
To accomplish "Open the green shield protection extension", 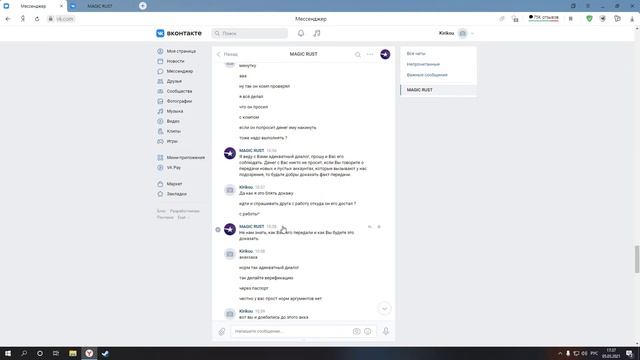I will (x=589, y=19).
